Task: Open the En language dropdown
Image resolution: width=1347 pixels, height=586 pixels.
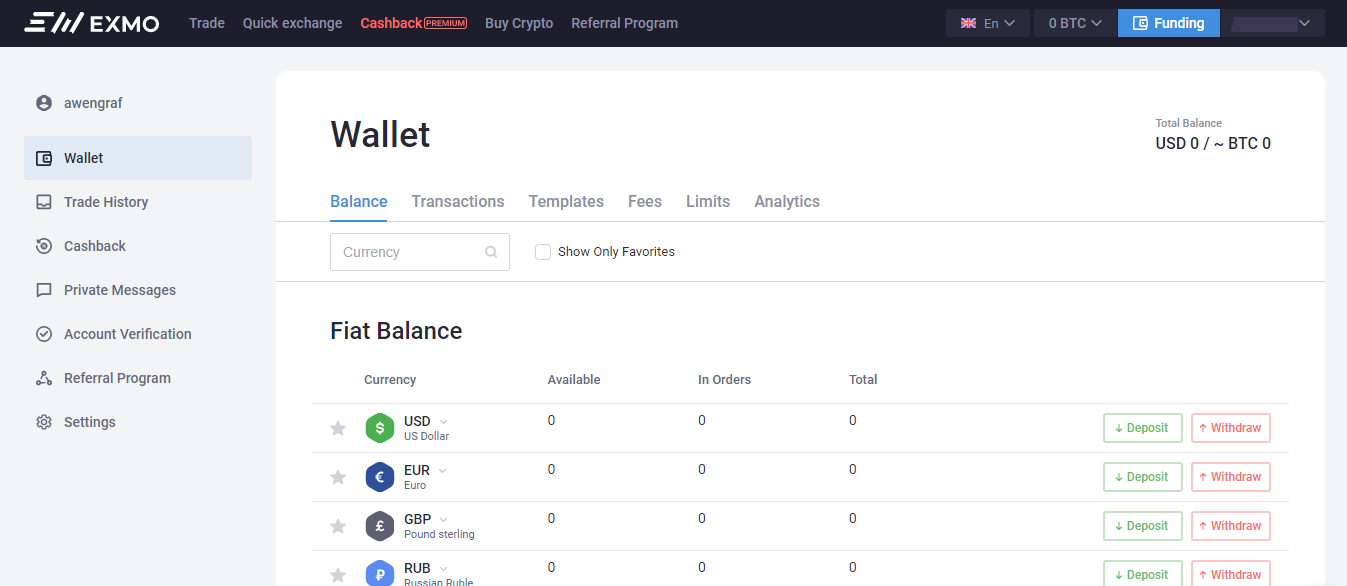Action: 987,23
